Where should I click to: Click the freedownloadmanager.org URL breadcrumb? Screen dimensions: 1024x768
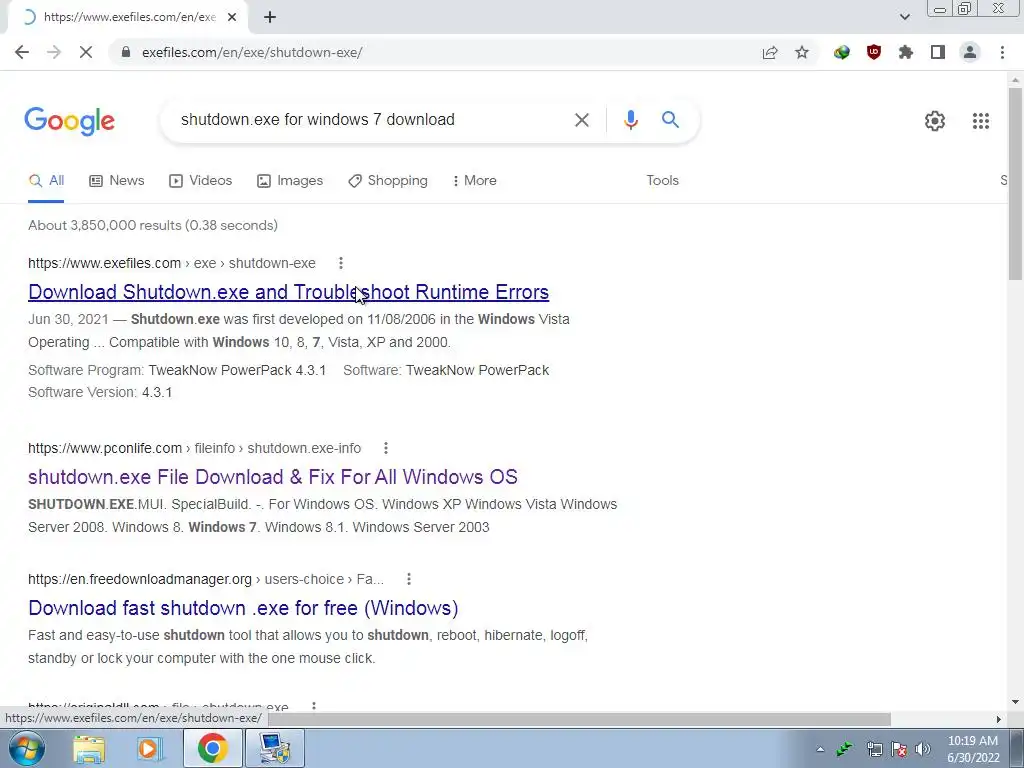pos(206,579)
